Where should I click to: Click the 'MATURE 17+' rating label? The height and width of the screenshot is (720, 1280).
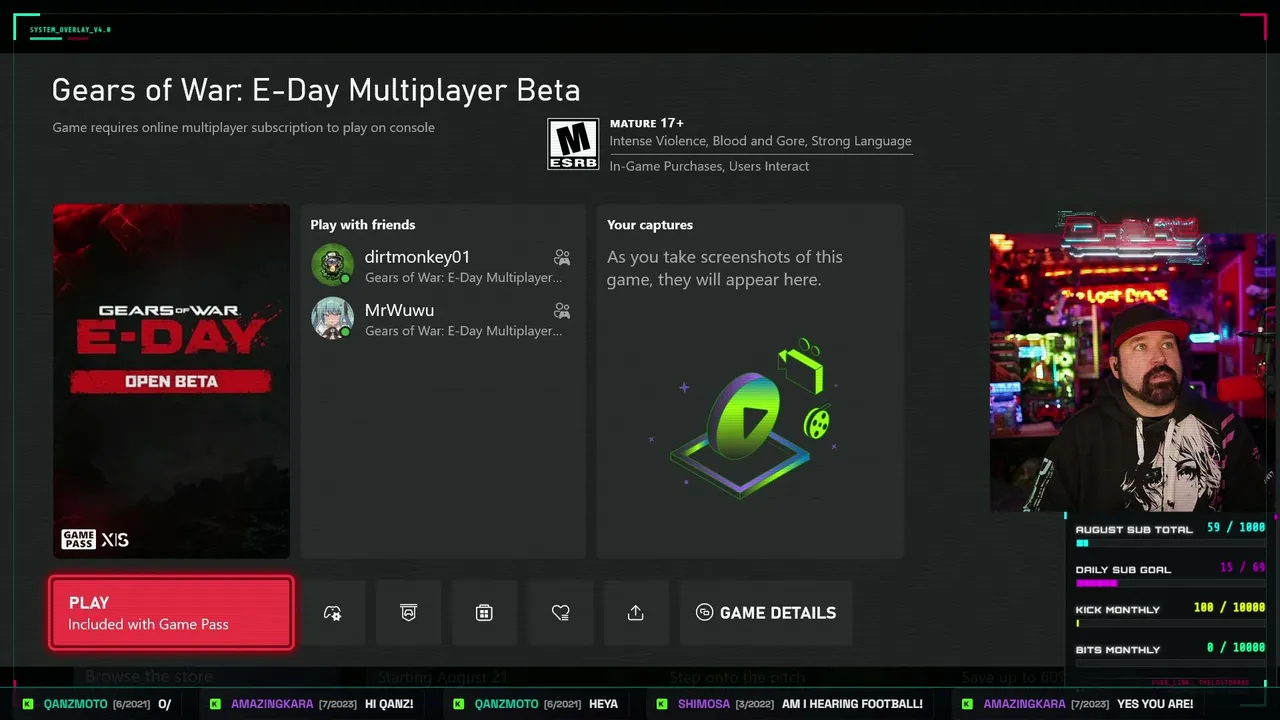pos(647,123)
